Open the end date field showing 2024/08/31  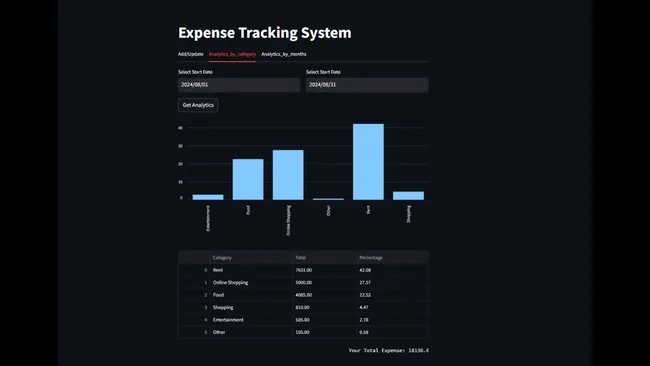click(x=367, y=85)
